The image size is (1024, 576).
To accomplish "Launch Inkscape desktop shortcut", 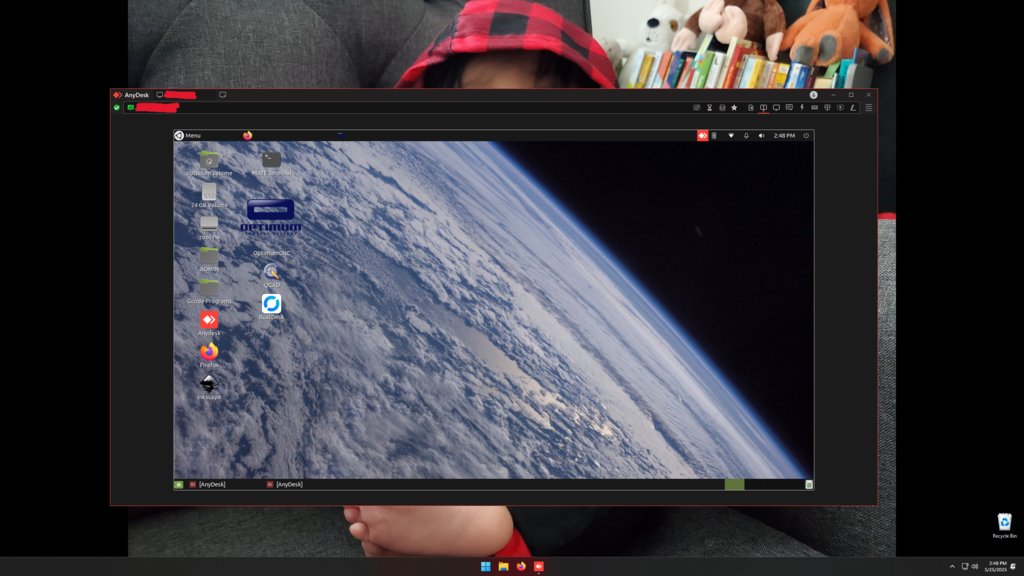I will coord(209,387).
